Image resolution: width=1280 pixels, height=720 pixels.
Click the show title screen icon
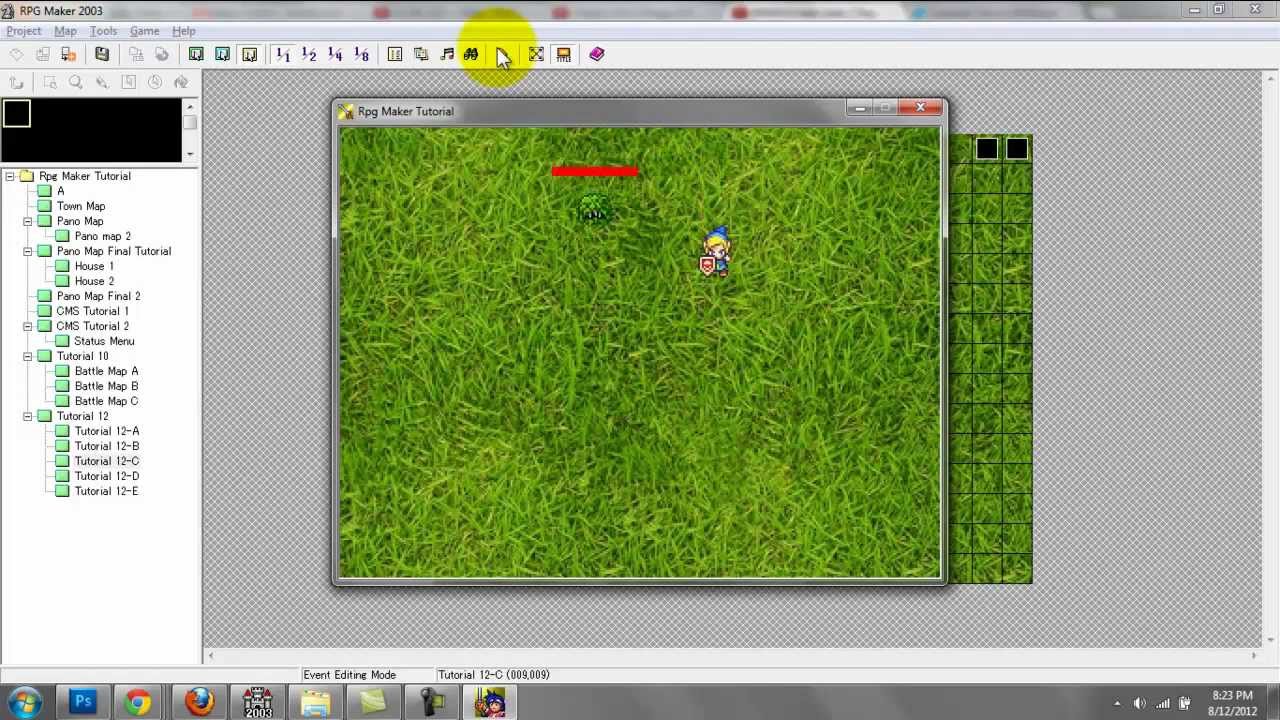(563, 54)
